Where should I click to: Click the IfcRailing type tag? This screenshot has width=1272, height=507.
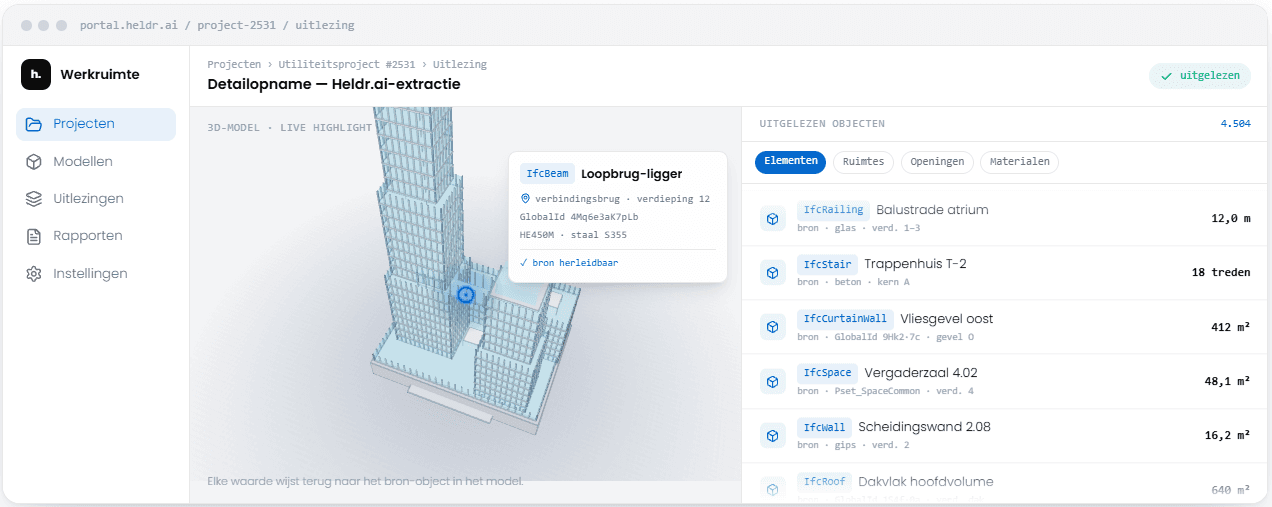coord(832,210)
